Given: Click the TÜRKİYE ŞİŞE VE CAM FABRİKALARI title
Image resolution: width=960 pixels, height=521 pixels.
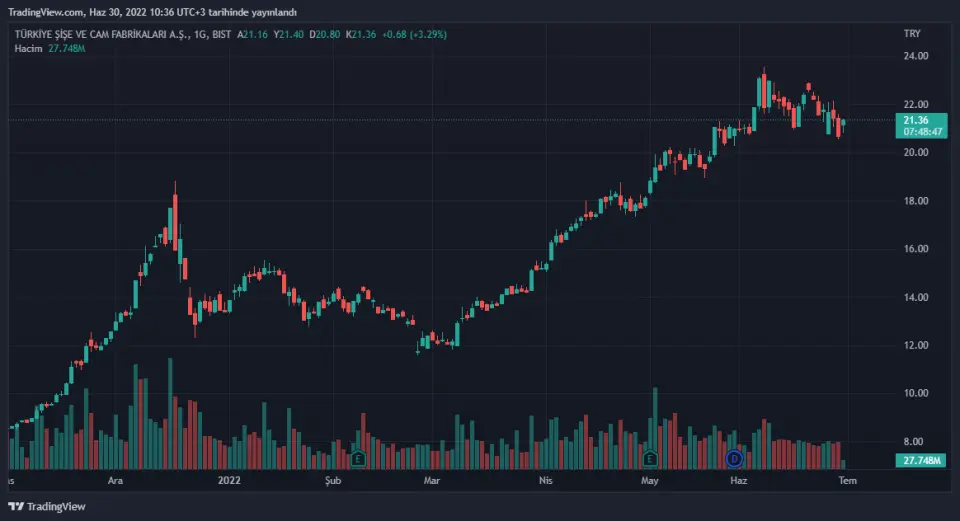Looking at the screenshot, I should point(98,34).
